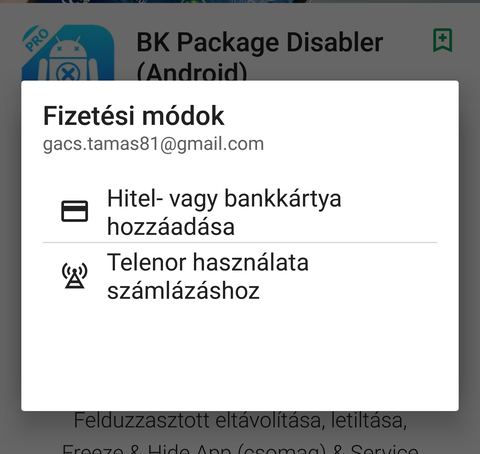Select the credit card icon
Screen dimensions: 480x454
pyautogui.click(x=75, y=211)
